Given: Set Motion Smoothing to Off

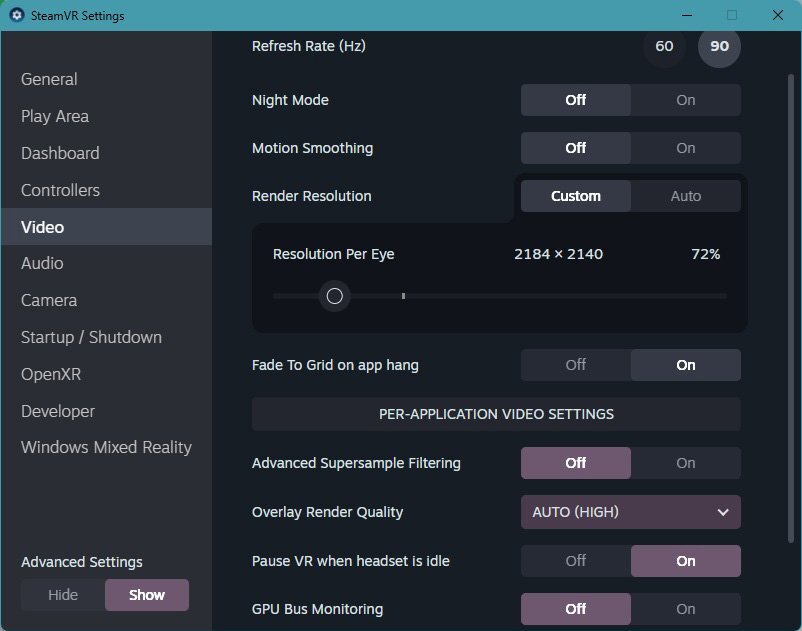Looking at the screenshot, I should (x=575, y=148).
